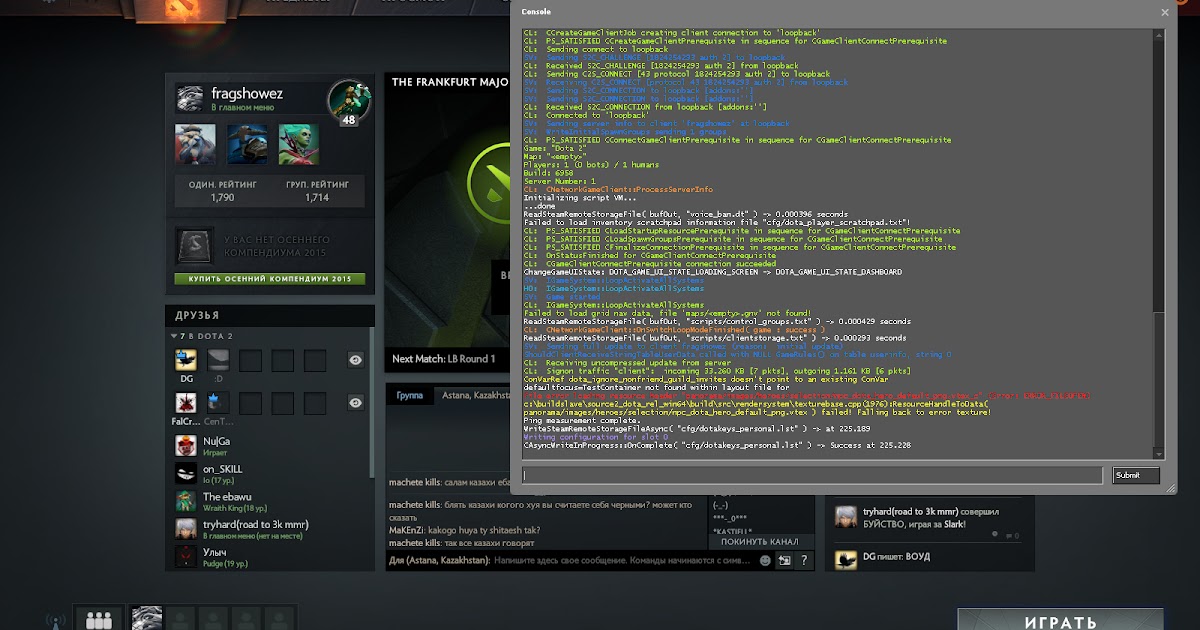Click the party group icon at bottom left

(99, 620)
